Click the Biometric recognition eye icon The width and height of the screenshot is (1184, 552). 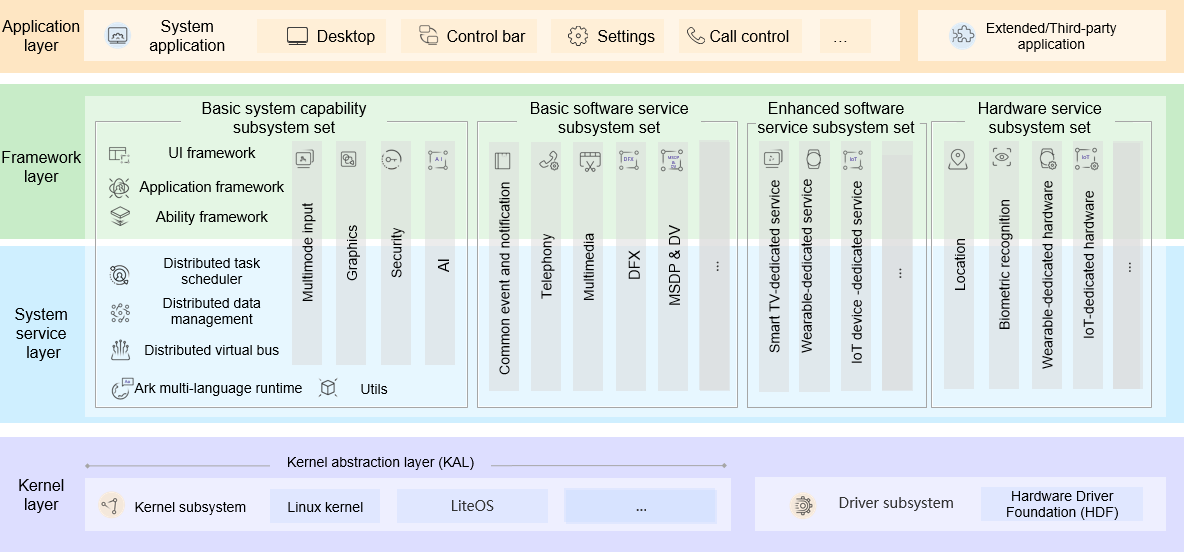coord(1002,157)
